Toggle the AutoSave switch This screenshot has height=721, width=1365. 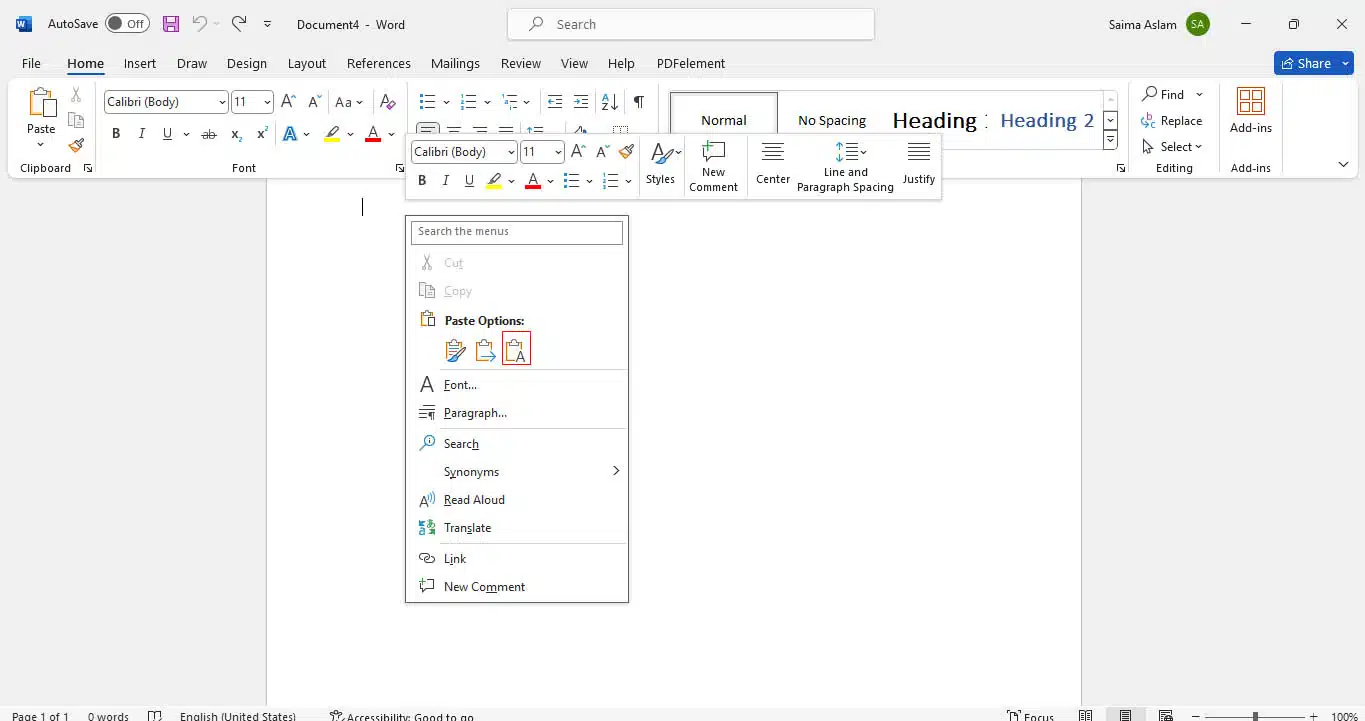pos(127,23)
